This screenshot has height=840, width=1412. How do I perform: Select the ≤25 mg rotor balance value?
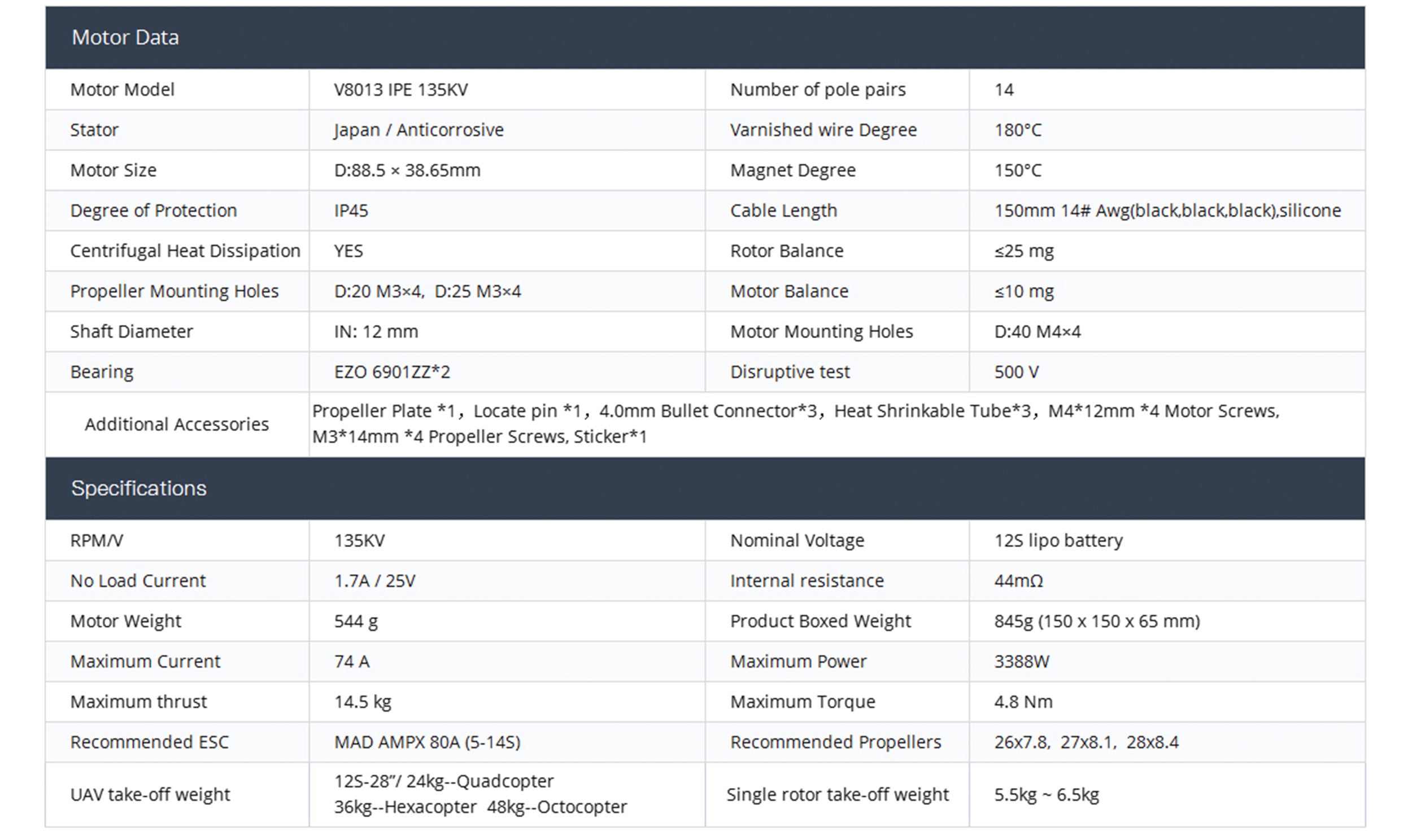(1023, 251)
